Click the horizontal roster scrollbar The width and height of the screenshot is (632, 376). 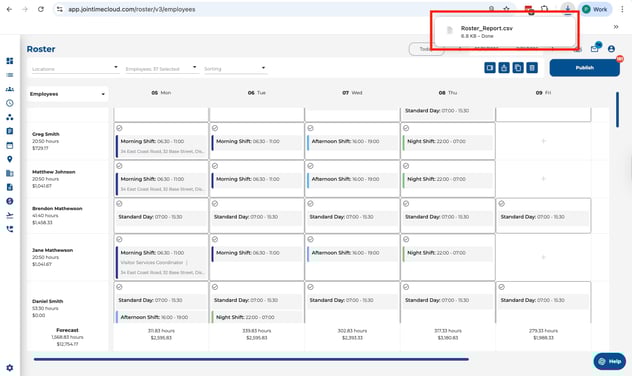pos(251,359)
